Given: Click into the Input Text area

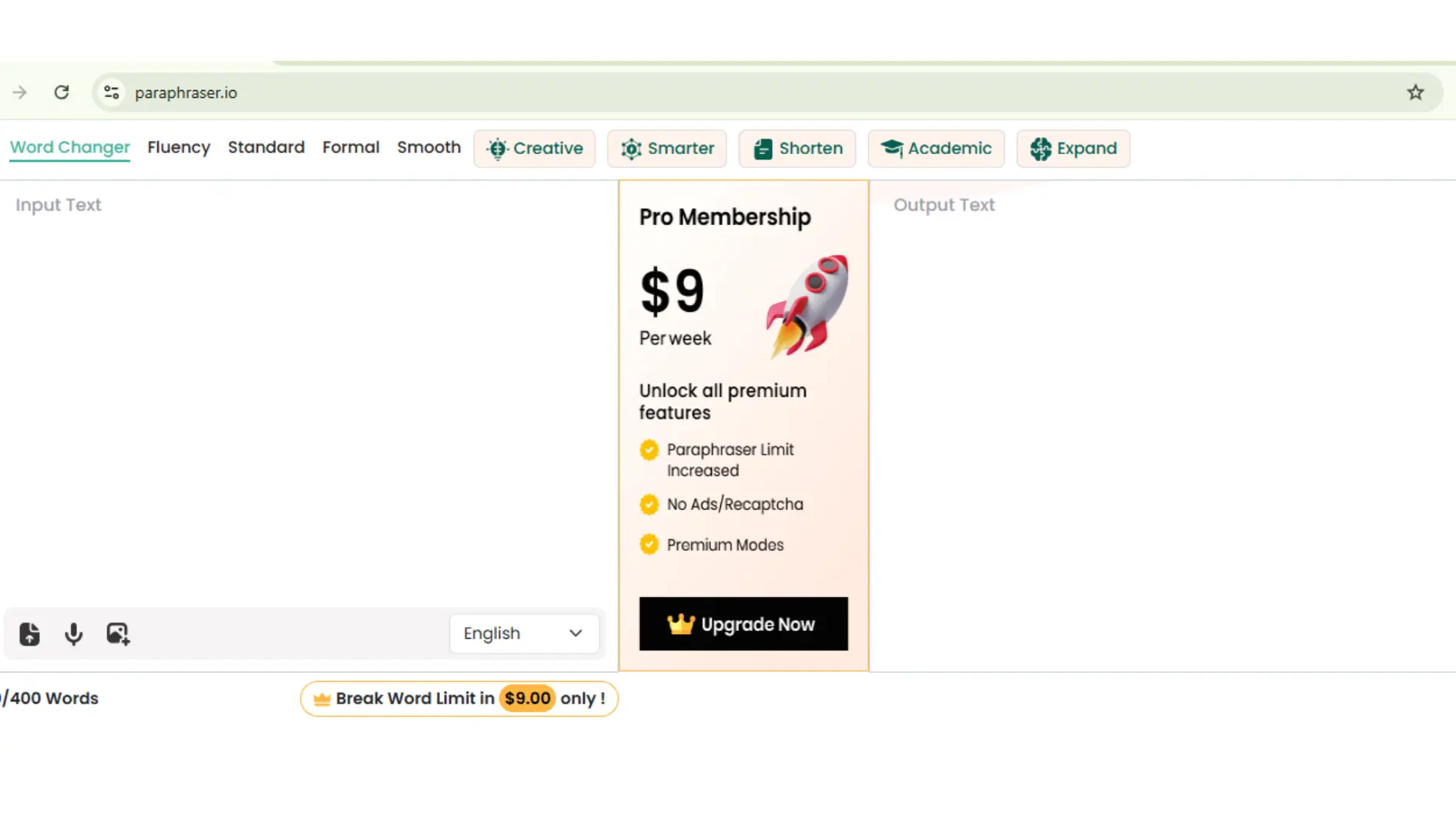Looking at the screenshot, I should pos(308,385).
